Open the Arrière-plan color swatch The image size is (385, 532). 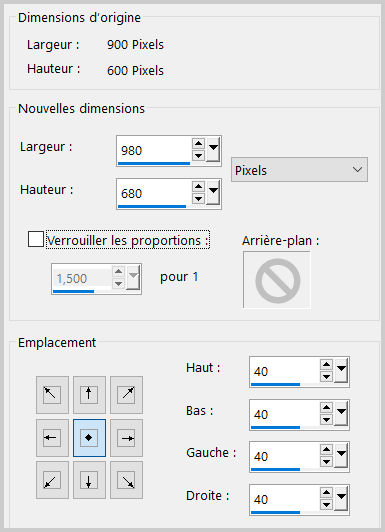tap(276, 280)
